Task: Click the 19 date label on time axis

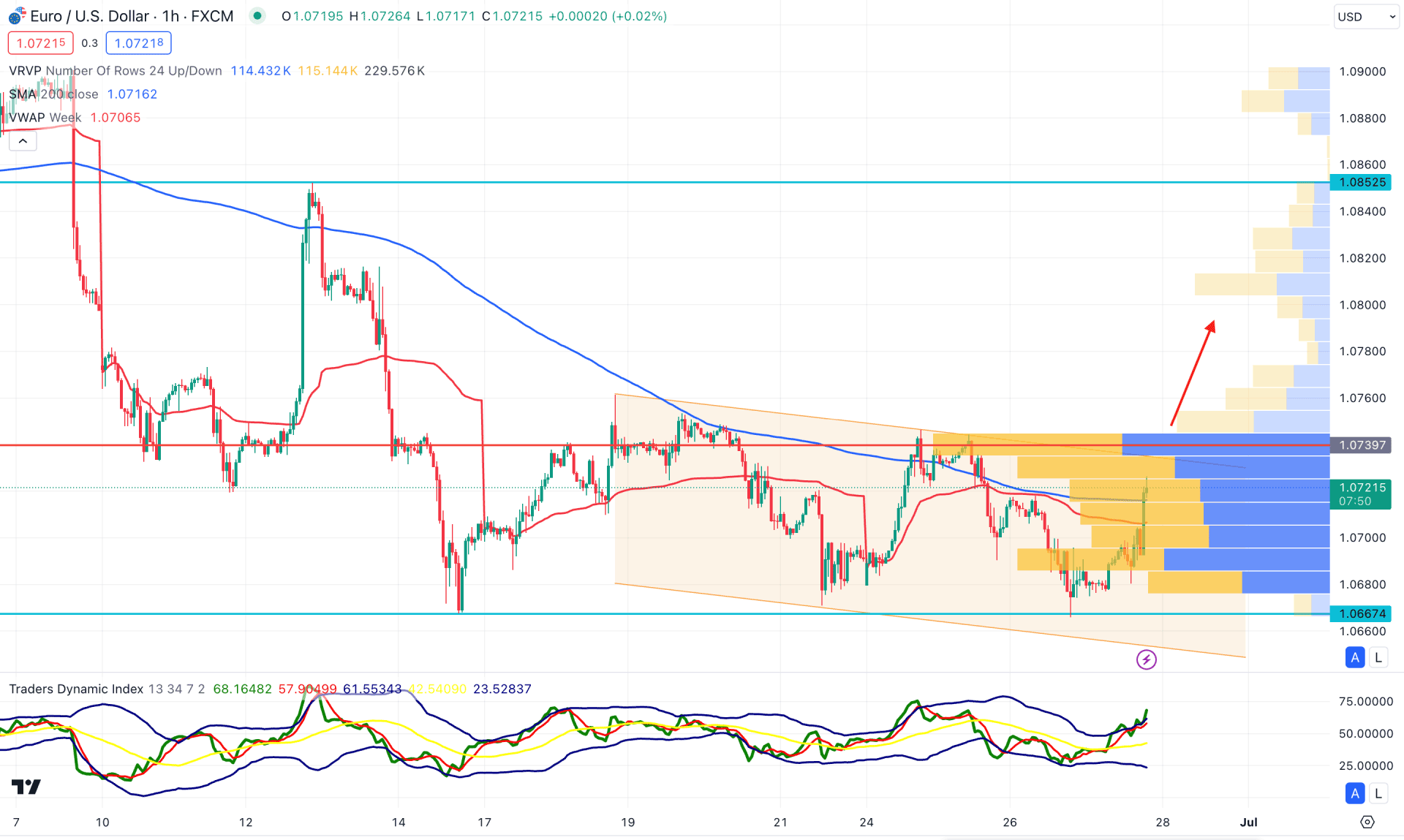Action: coord(628,822)
